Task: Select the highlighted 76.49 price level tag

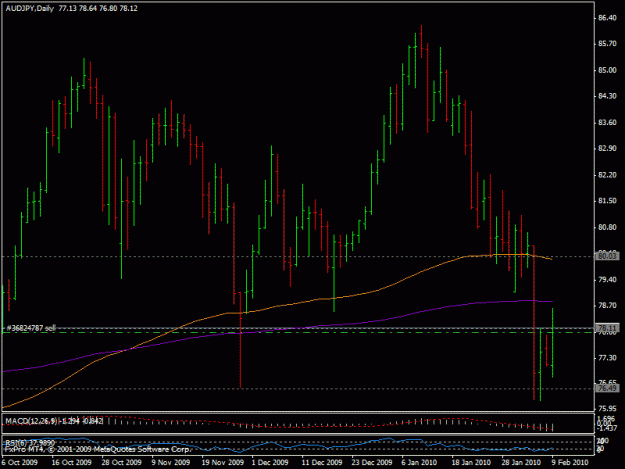Action: click(607, 388)
